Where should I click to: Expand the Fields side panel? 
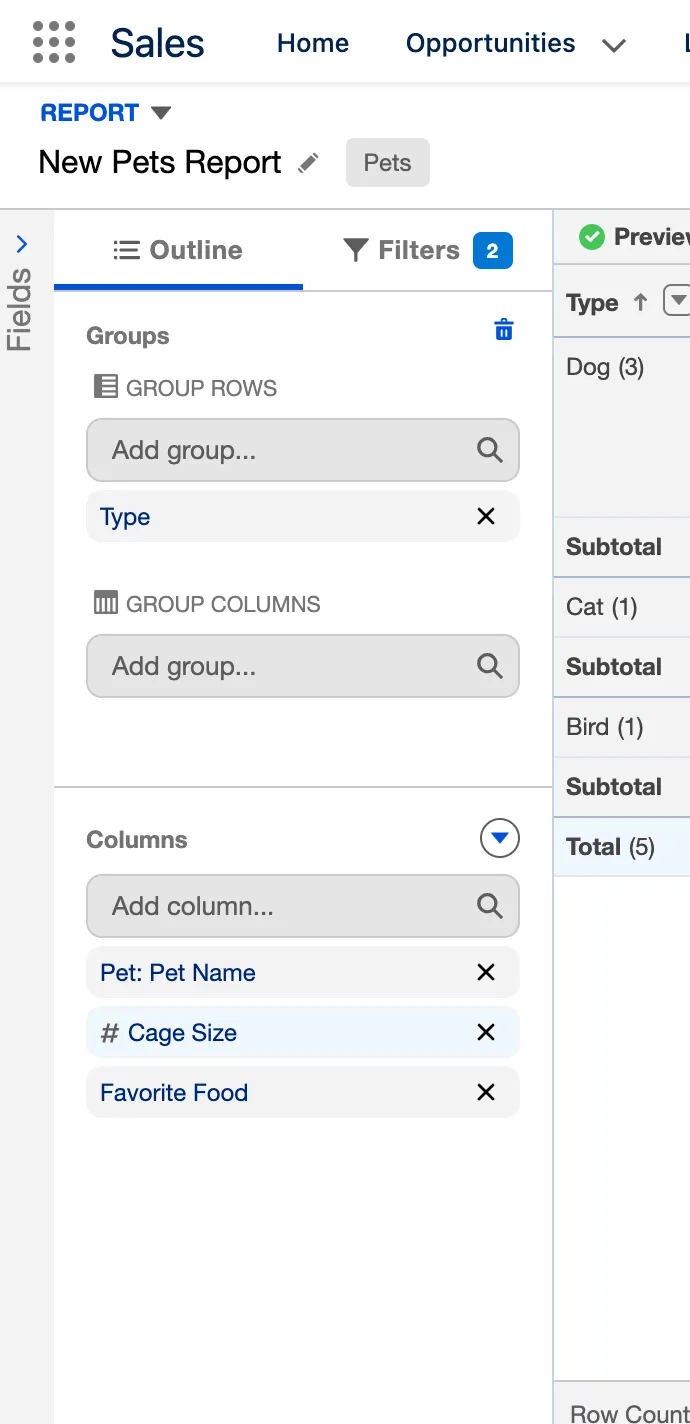point(22,245)
